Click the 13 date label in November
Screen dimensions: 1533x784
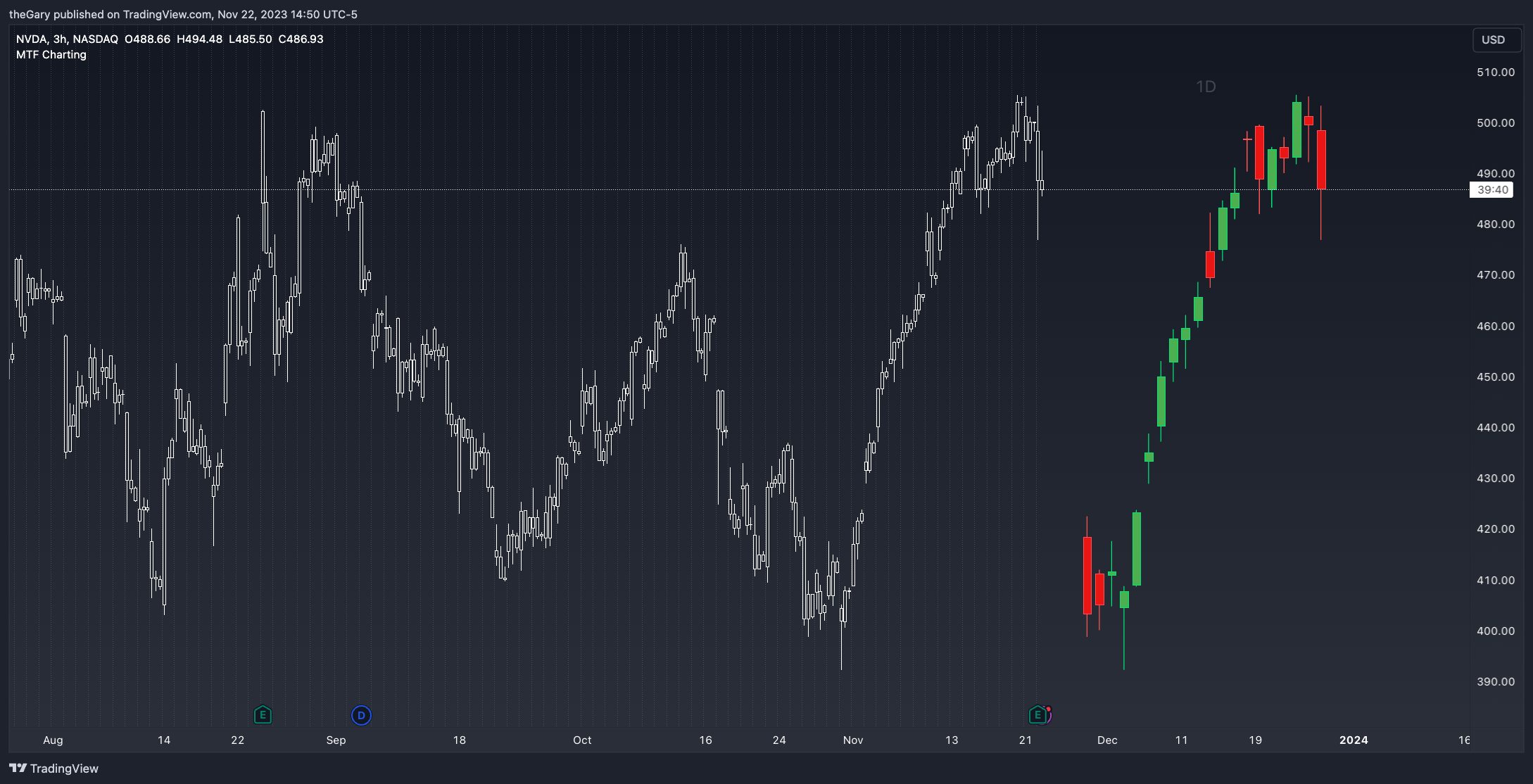[952, 740]
